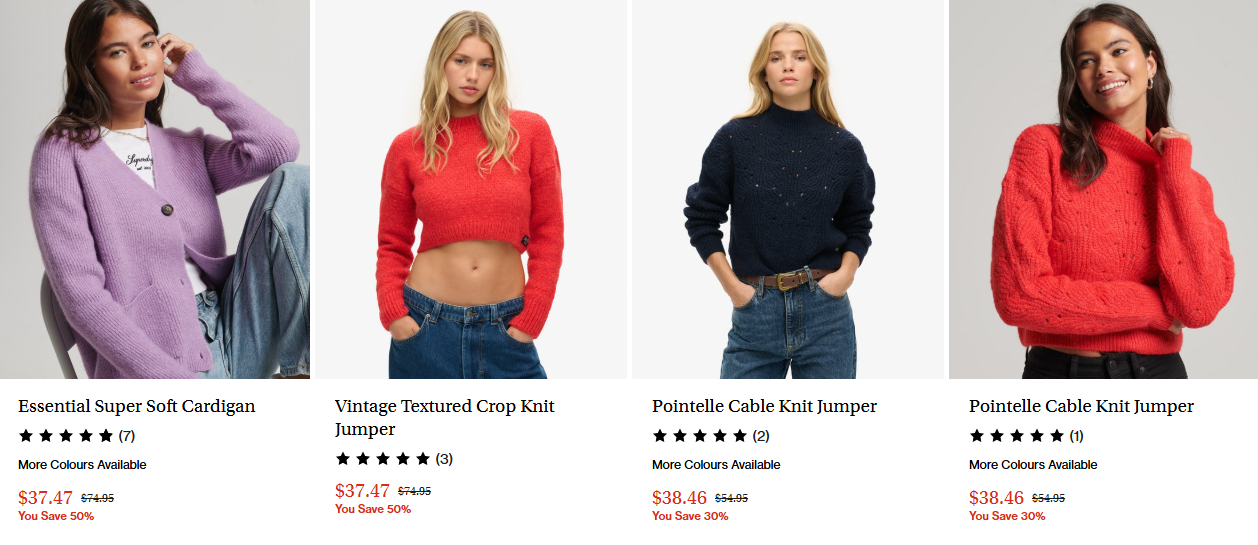Image resolution: width=1258 pixels, height=545 pixels.
Task: Click More Colours Available under the cardigan
Action: point(82,465)
